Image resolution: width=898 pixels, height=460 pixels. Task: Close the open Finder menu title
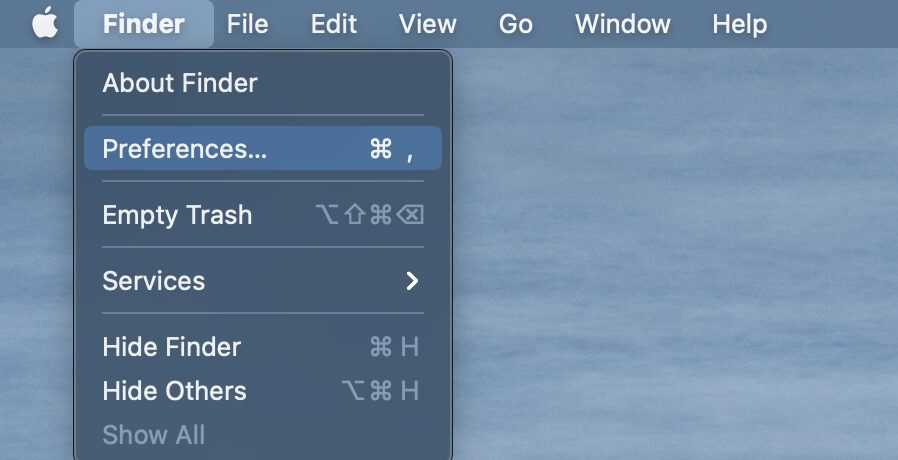coord(144,23)
